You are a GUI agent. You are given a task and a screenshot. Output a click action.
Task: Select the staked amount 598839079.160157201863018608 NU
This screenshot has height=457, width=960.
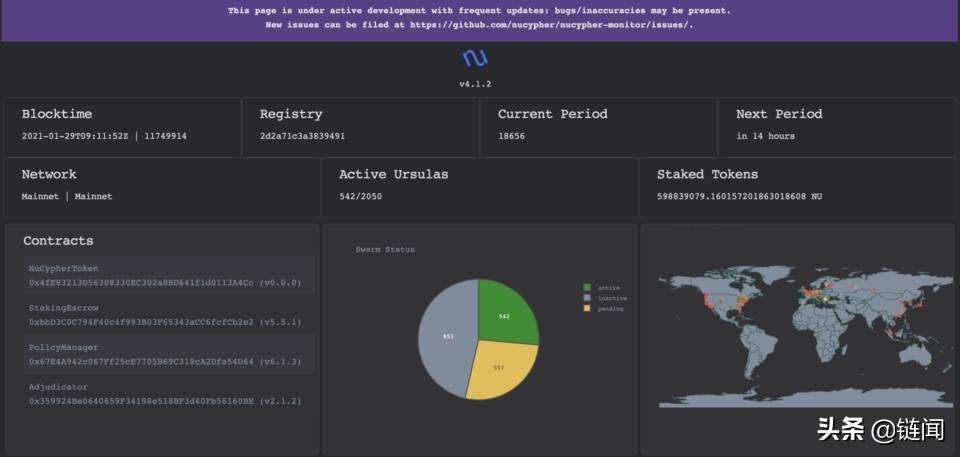(x=740, y=197)
